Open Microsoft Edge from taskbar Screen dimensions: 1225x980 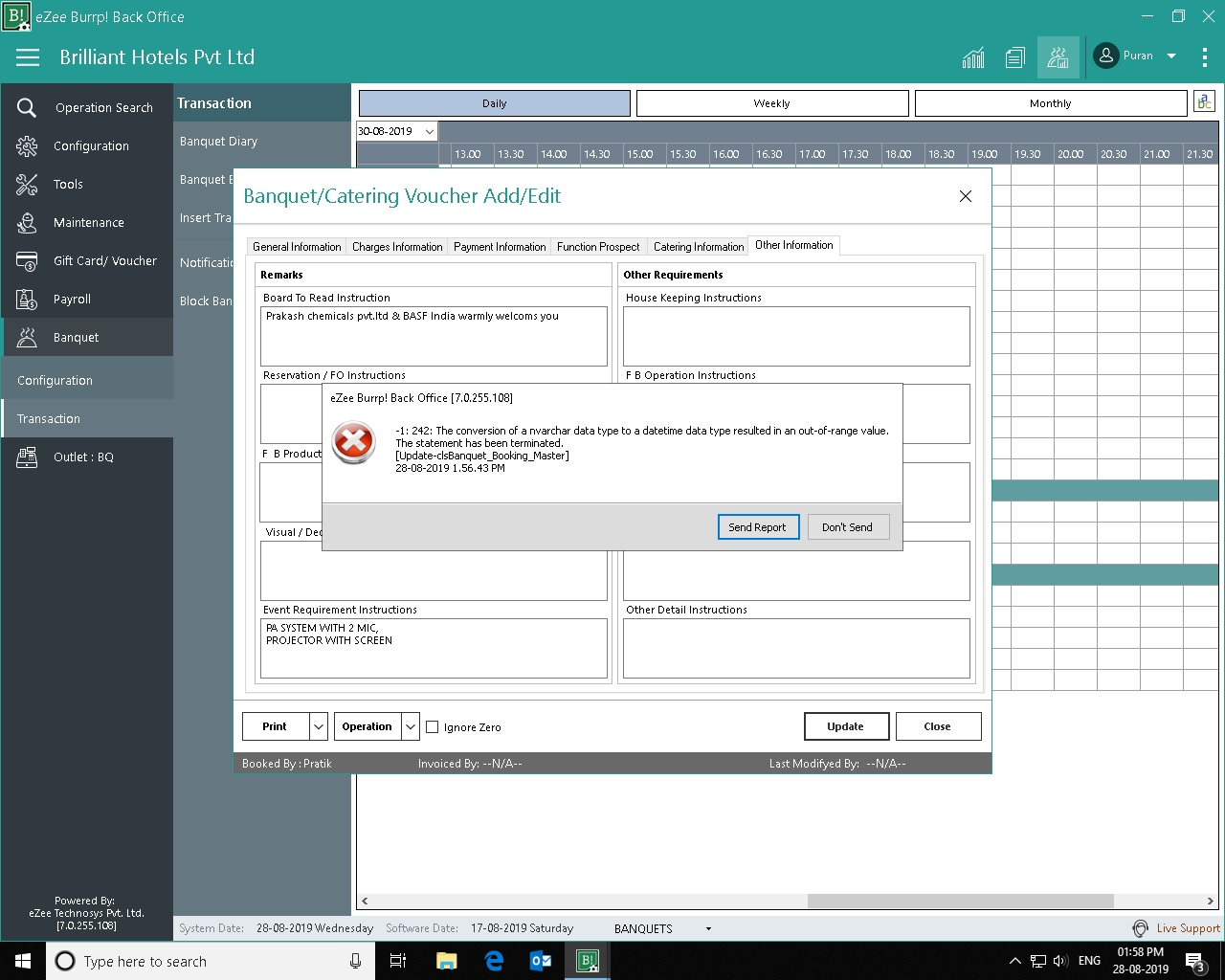point(494,961)
